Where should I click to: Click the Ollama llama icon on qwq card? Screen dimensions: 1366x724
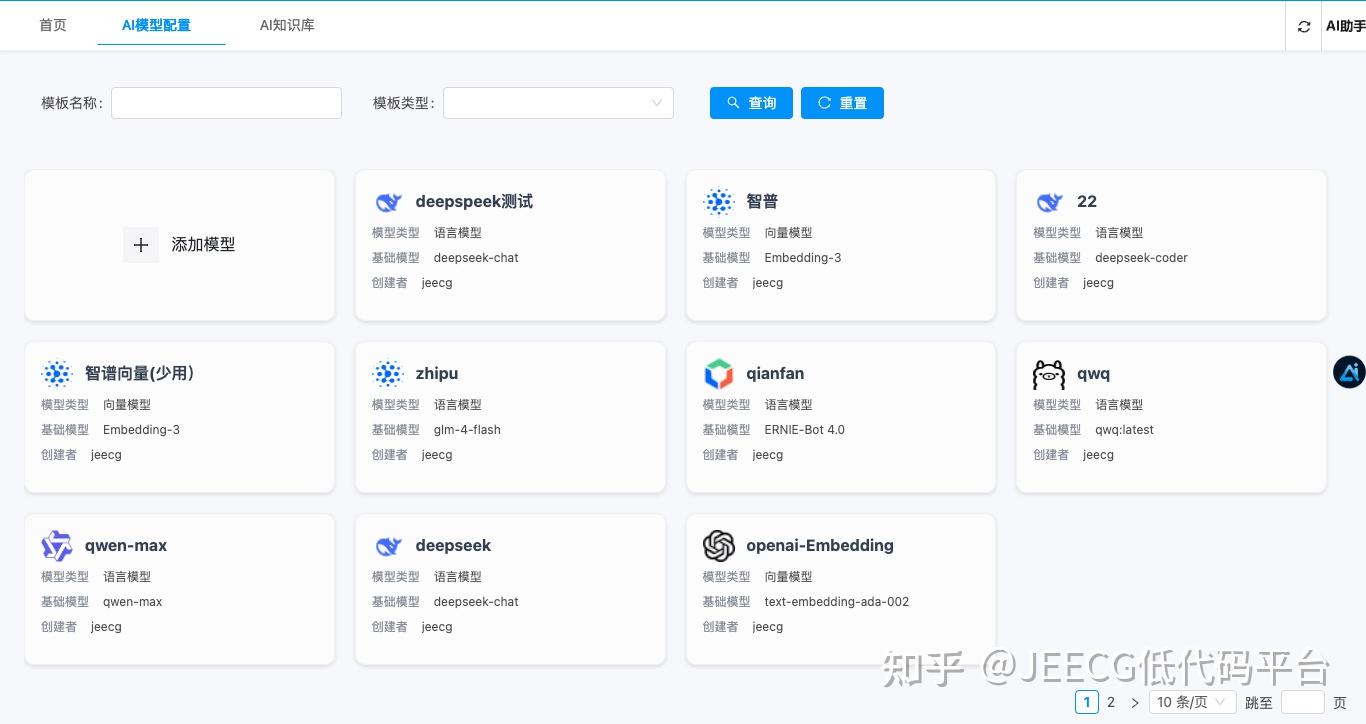[1049, 374]
